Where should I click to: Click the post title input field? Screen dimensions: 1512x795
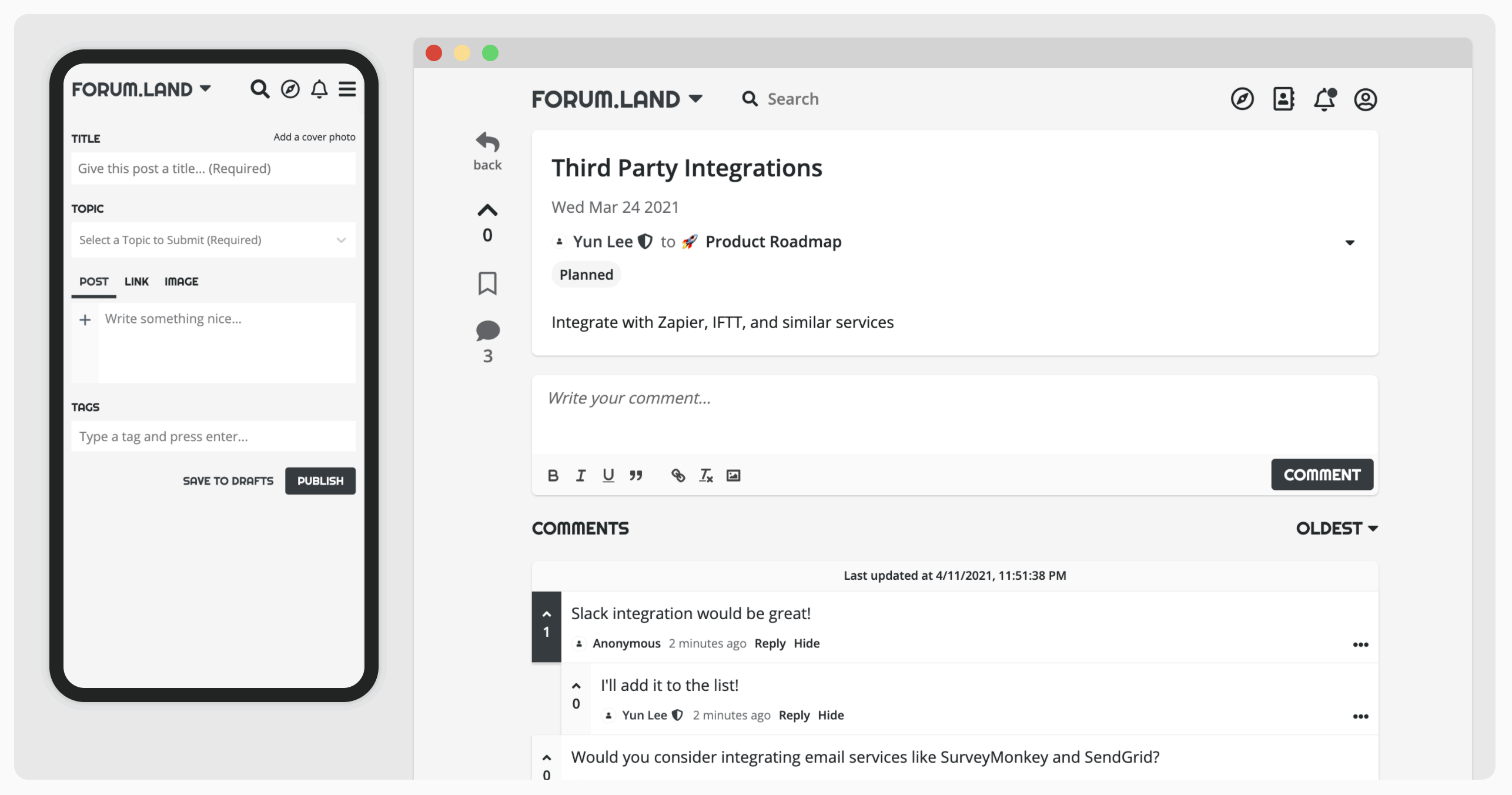point(213,169)
